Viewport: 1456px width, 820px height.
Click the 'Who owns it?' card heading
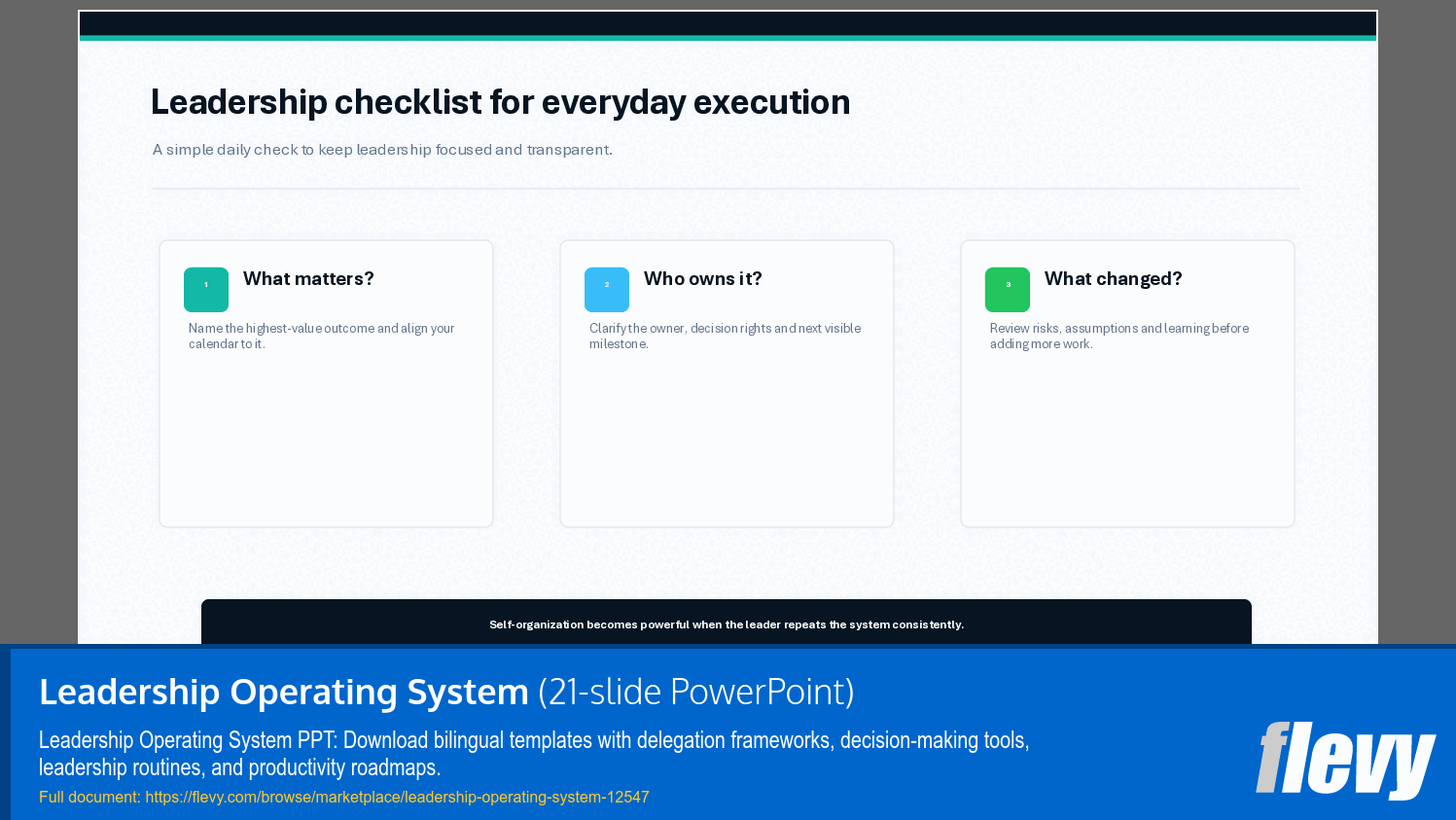tap(703, 279)
